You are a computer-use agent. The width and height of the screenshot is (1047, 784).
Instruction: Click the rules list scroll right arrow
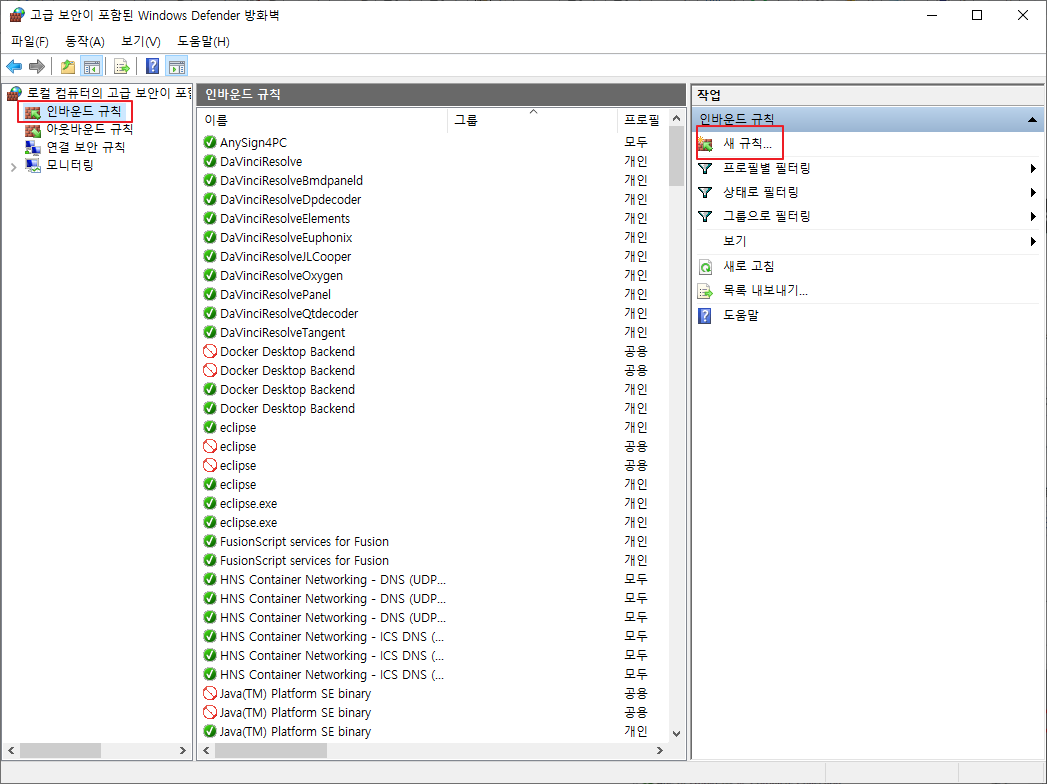tap(660, 751)
